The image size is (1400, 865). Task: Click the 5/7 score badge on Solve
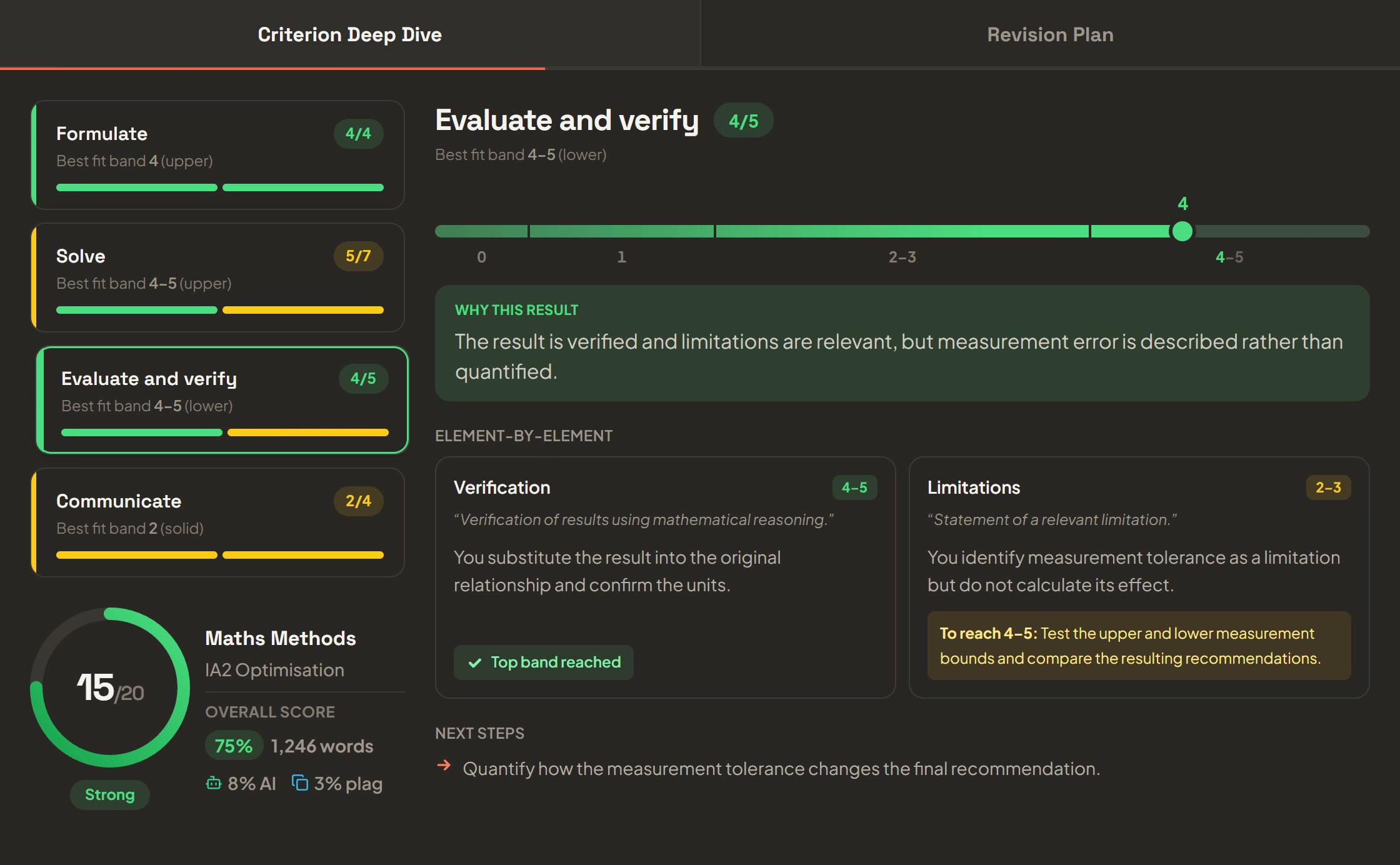pyautogui.click(x=358, y=256)
